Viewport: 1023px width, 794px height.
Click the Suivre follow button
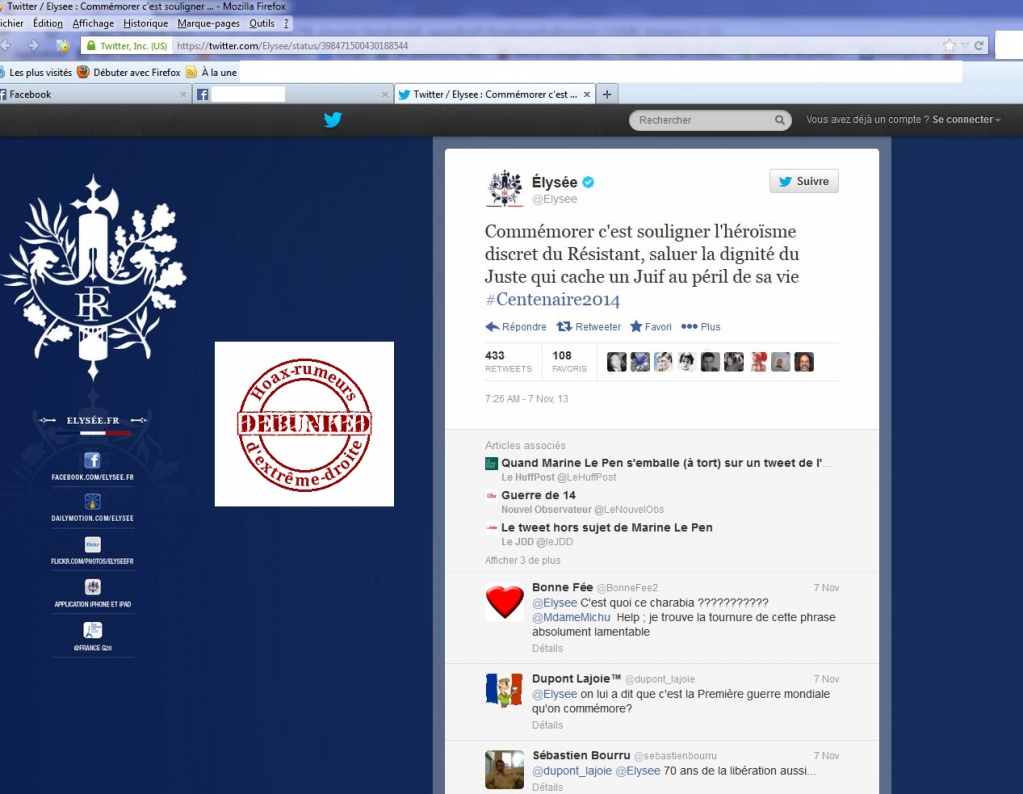[x=804, y=181]
